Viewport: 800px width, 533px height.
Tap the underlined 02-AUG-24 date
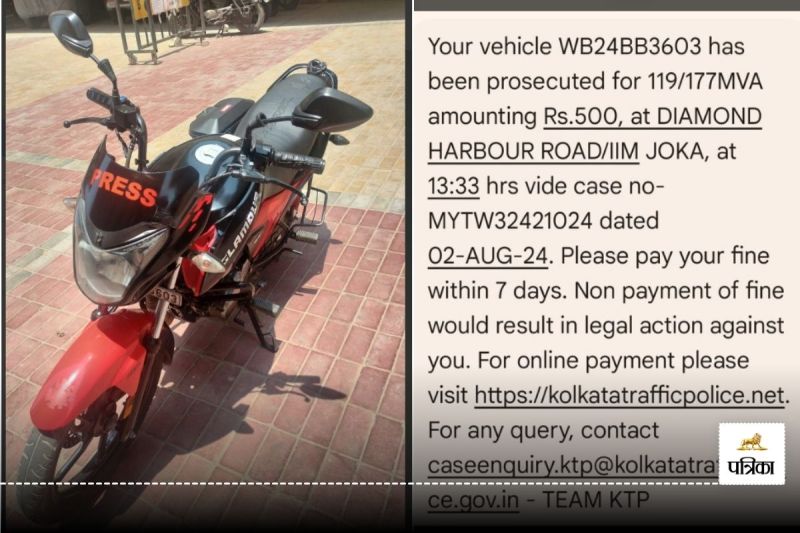coord(488,256)
